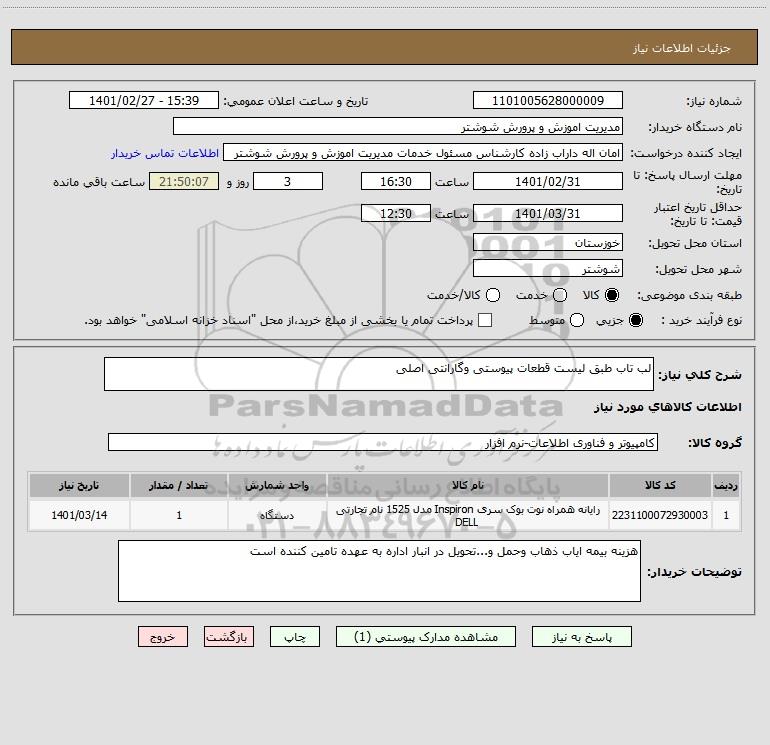Click the requester field امان اله داراب زاده
Screen dimensions: 770x745
pyautogui.click(x=423, y=153)
